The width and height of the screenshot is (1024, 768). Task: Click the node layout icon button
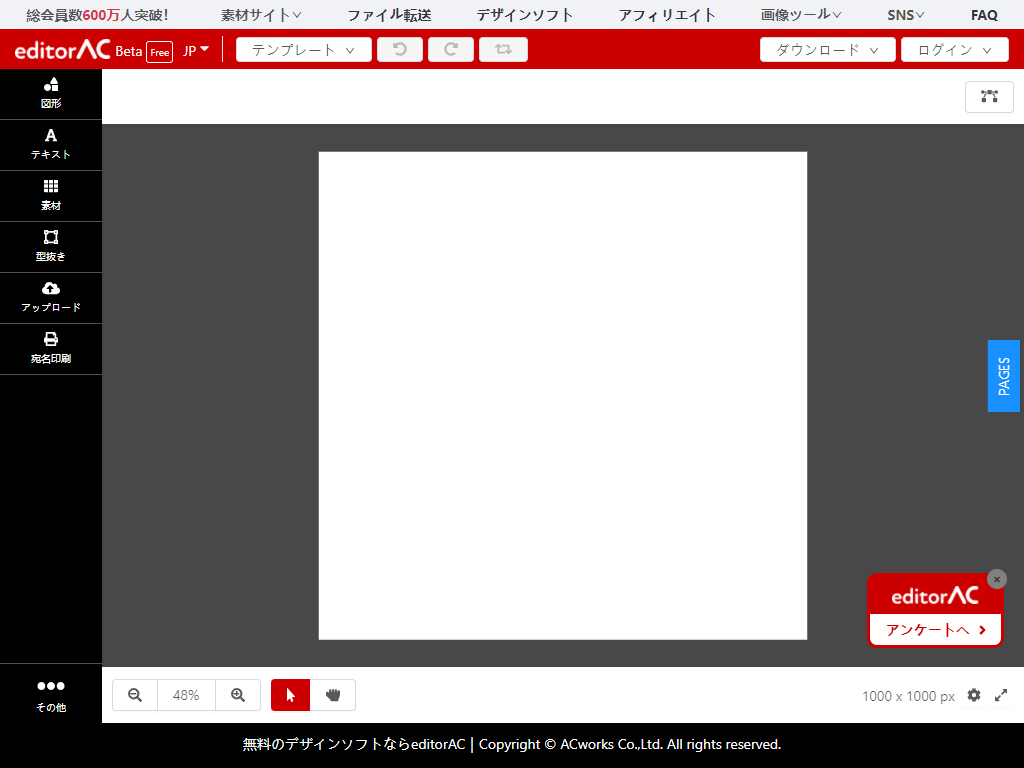[x=989, y=97]
